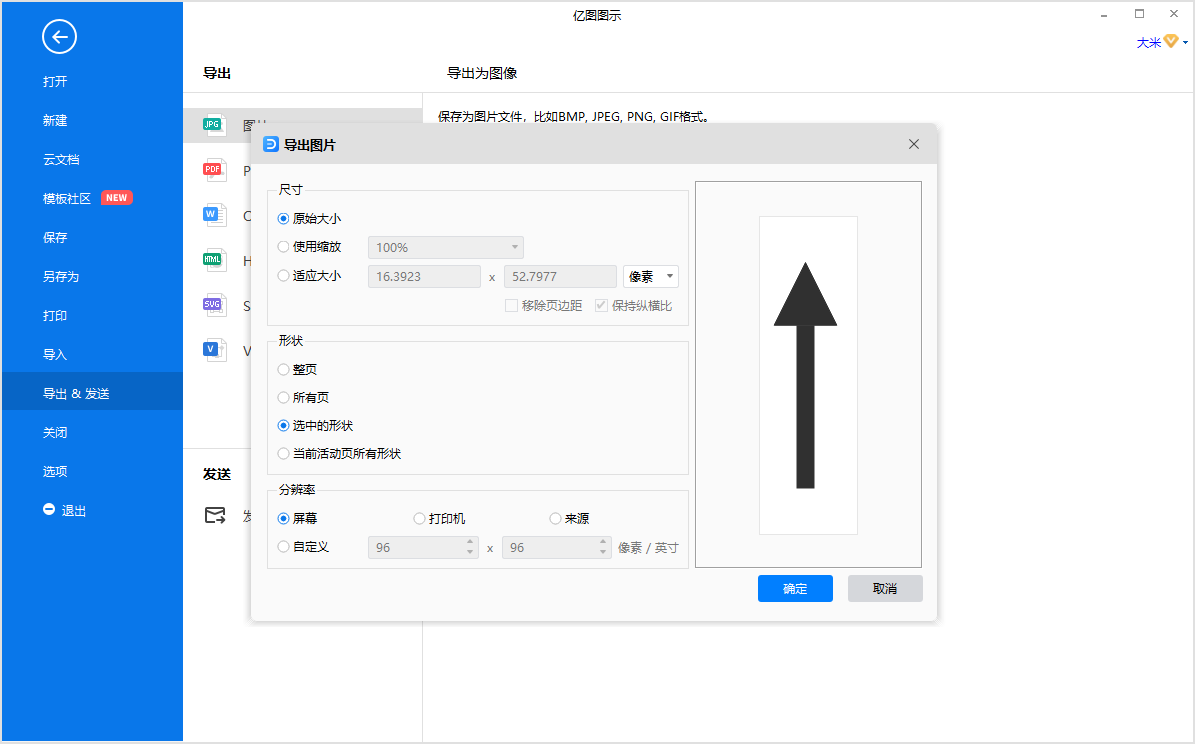This screenshot has width=1195, height=744.
Task: Choose the HTML export file icon
Action: 214,260
